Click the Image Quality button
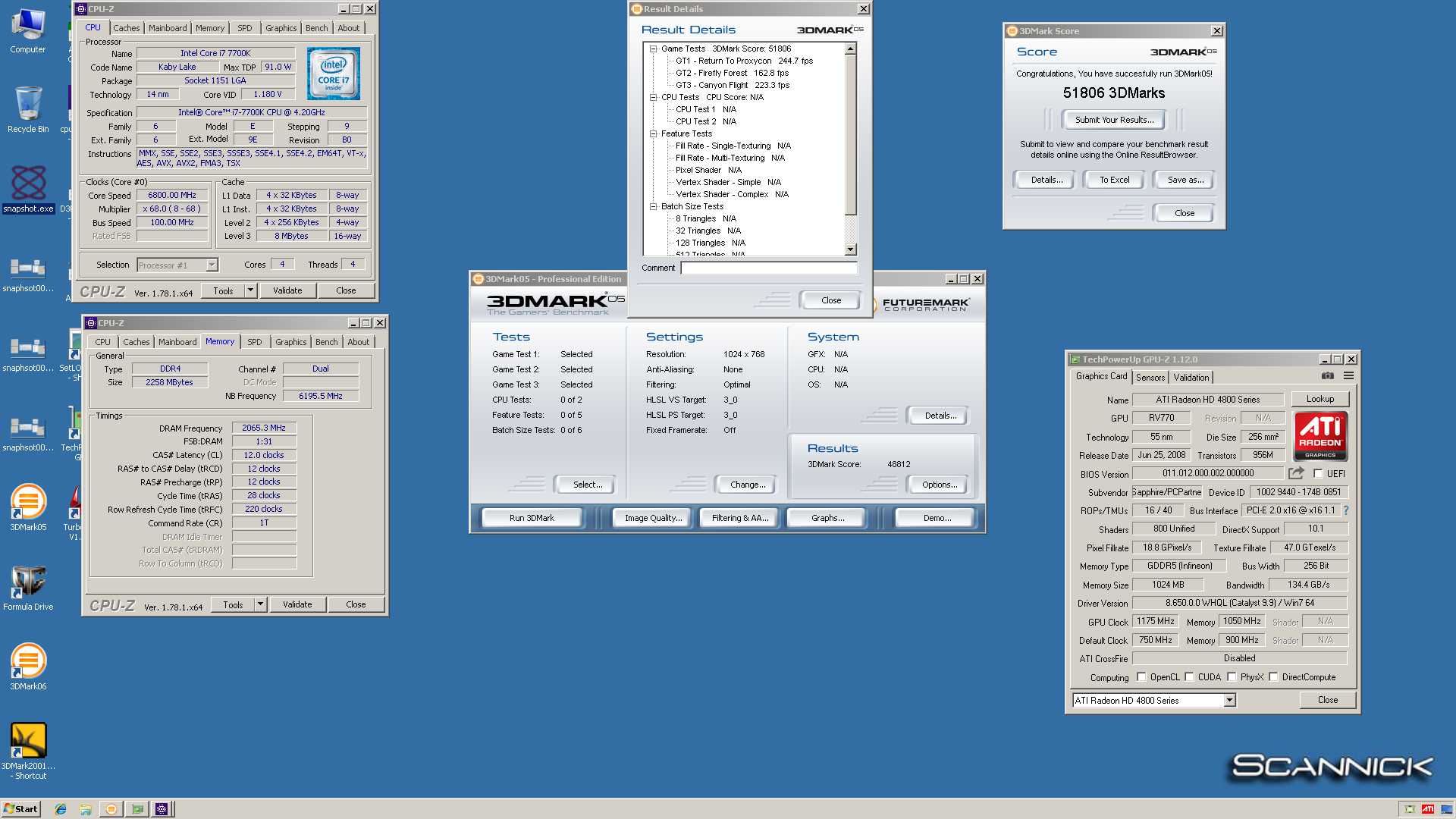The height and width of the screenshot is (819, 1456). pos(653,518)
